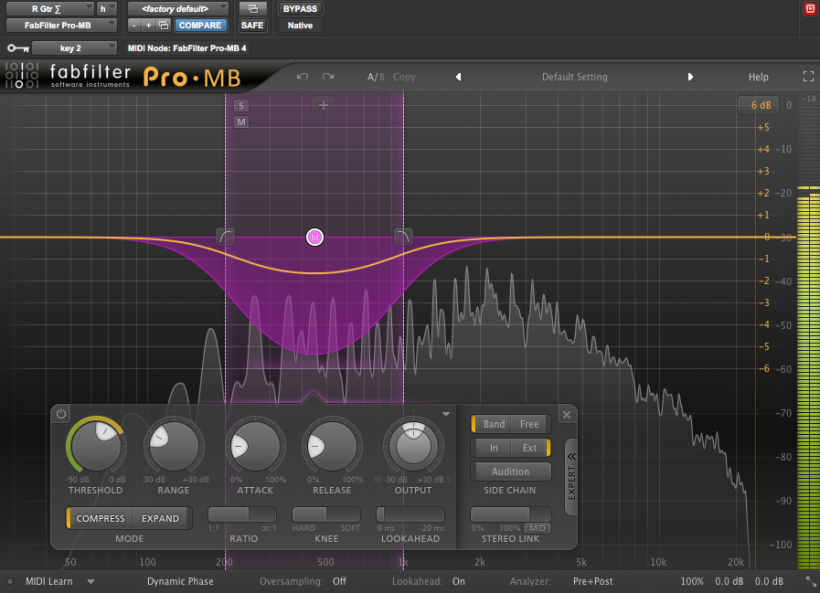Click the THRESHOLD knob

pyautogui.click(x=96, y=446)
